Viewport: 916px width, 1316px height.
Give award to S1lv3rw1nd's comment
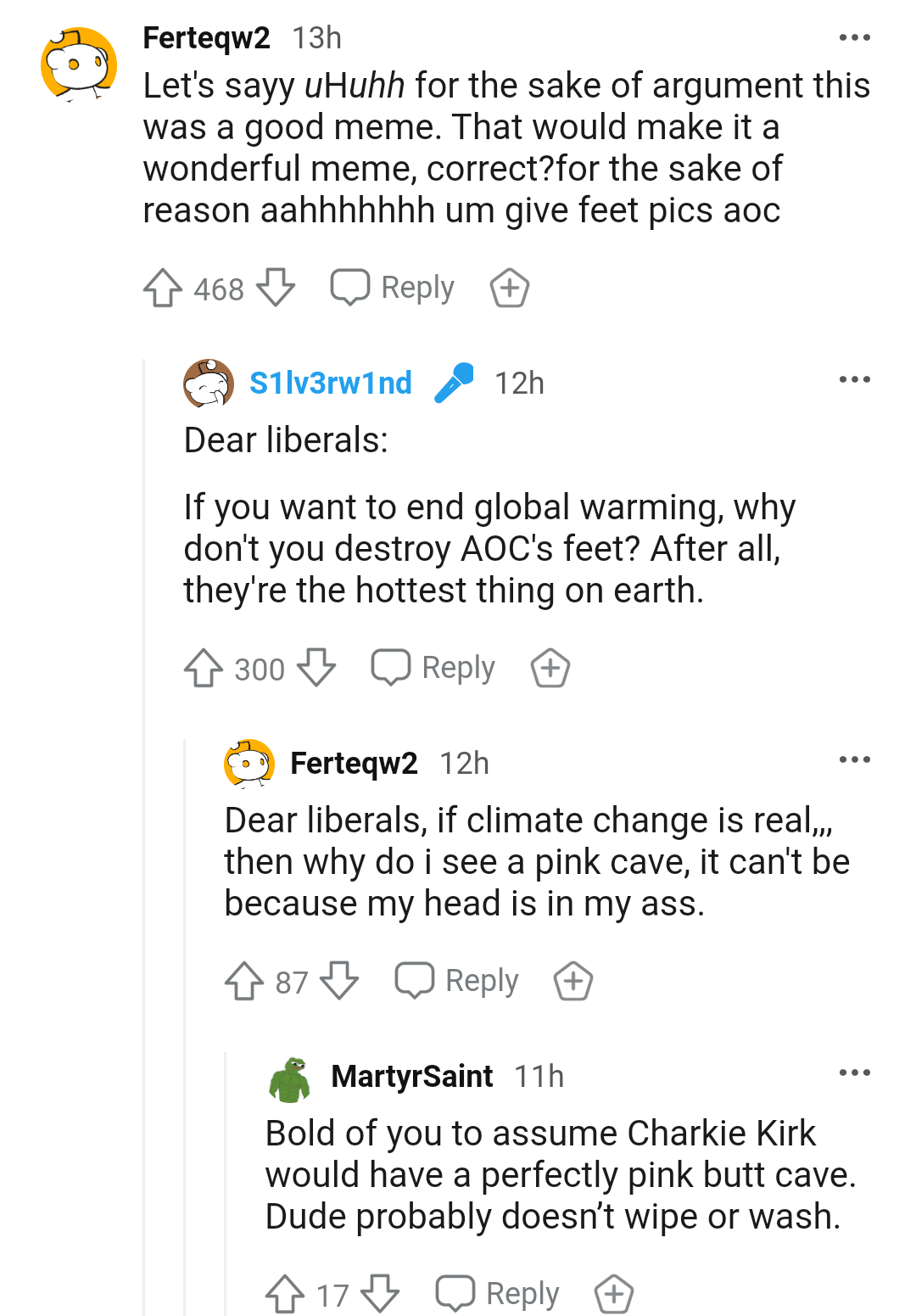pyautogui.click(x=550, y=668)
